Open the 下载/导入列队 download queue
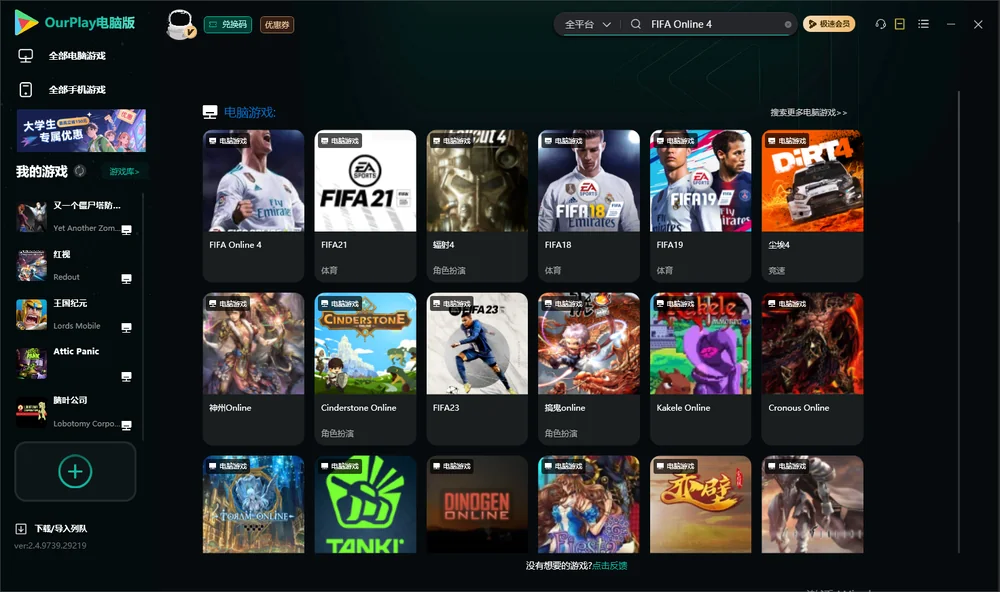The width and height of the screenshot is (1000, 592). coord(61,529)
